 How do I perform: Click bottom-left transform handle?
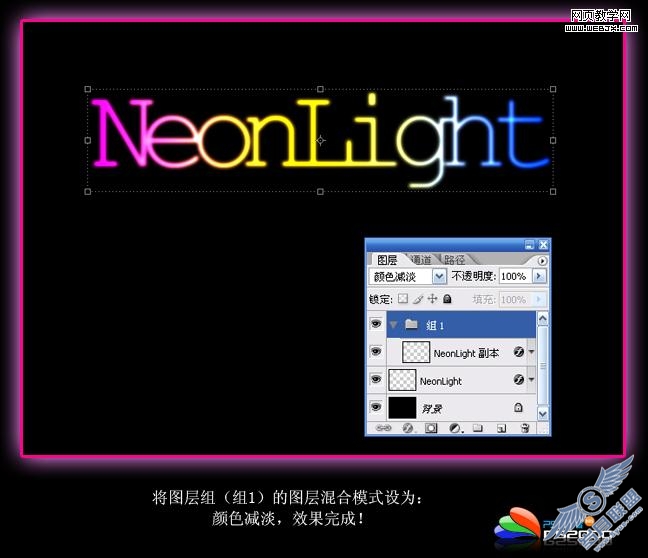tap(88, 191)
